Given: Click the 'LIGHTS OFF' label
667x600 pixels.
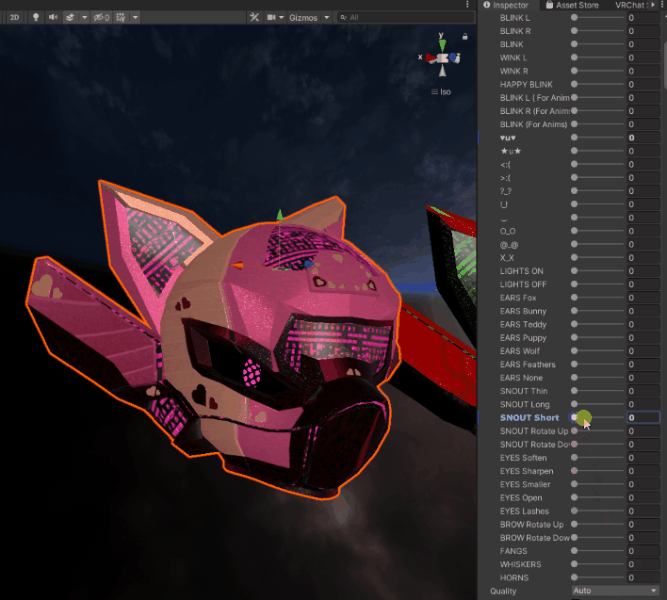Looking at the screenshot, I should [x=523, y=284].
